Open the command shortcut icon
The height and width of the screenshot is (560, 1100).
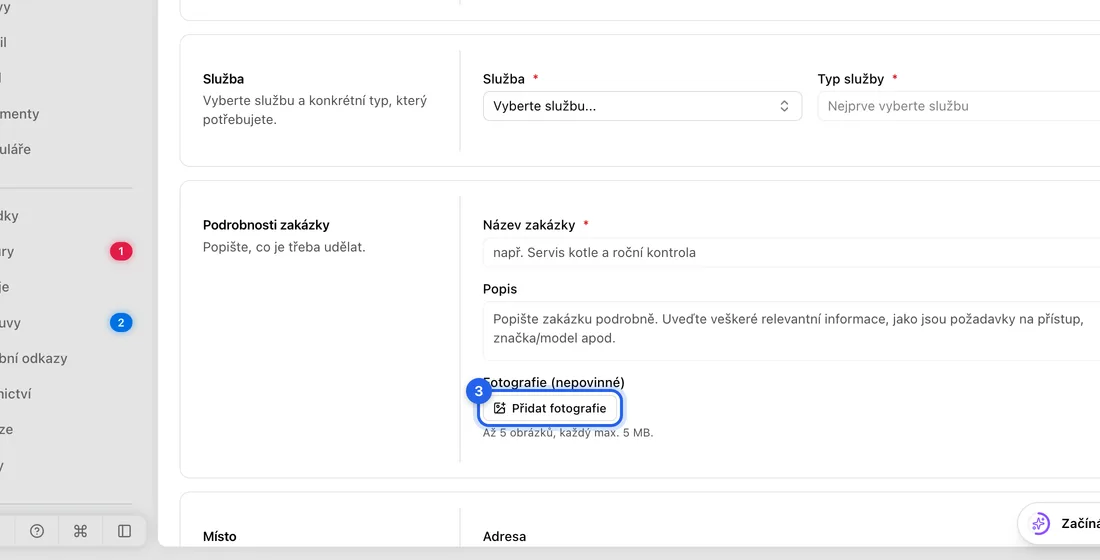[81, 531]
